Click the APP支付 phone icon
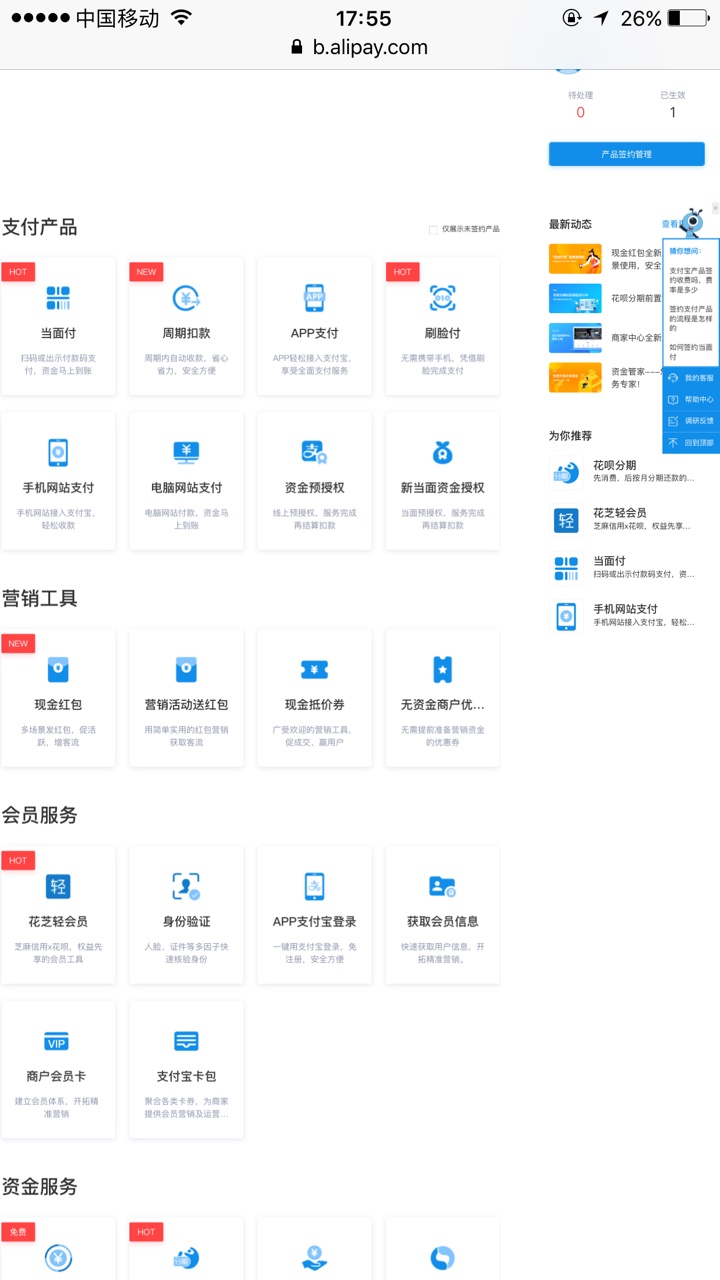 (314, 298)
